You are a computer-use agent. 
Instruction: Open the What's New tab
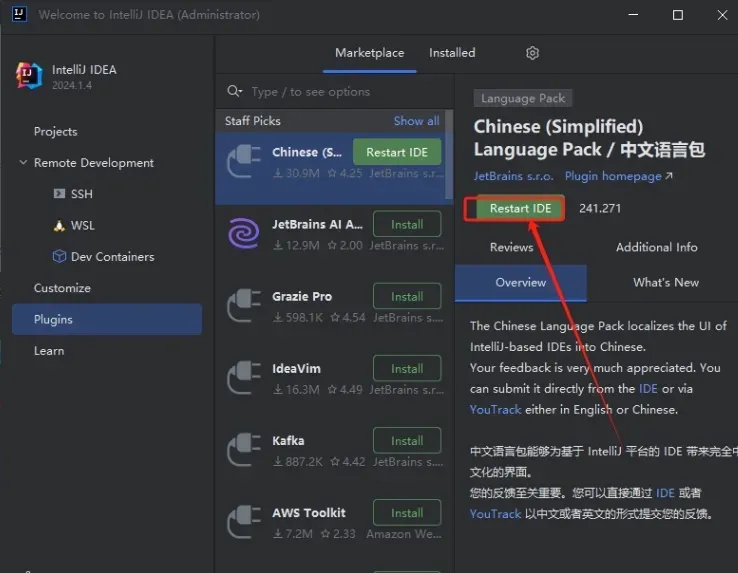coord(666,282)
